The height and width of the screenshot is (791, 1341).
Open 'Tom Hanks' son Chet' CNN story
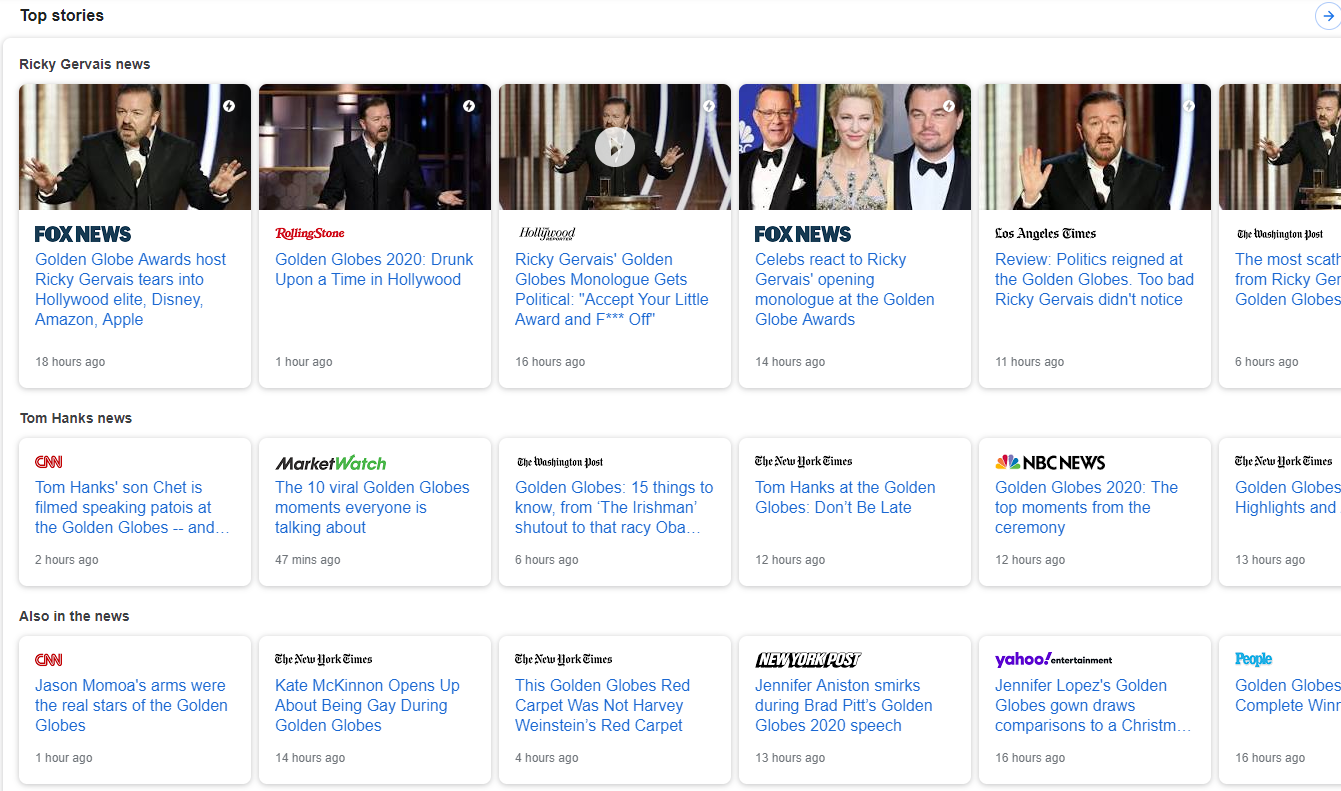[x=132, y=508]
